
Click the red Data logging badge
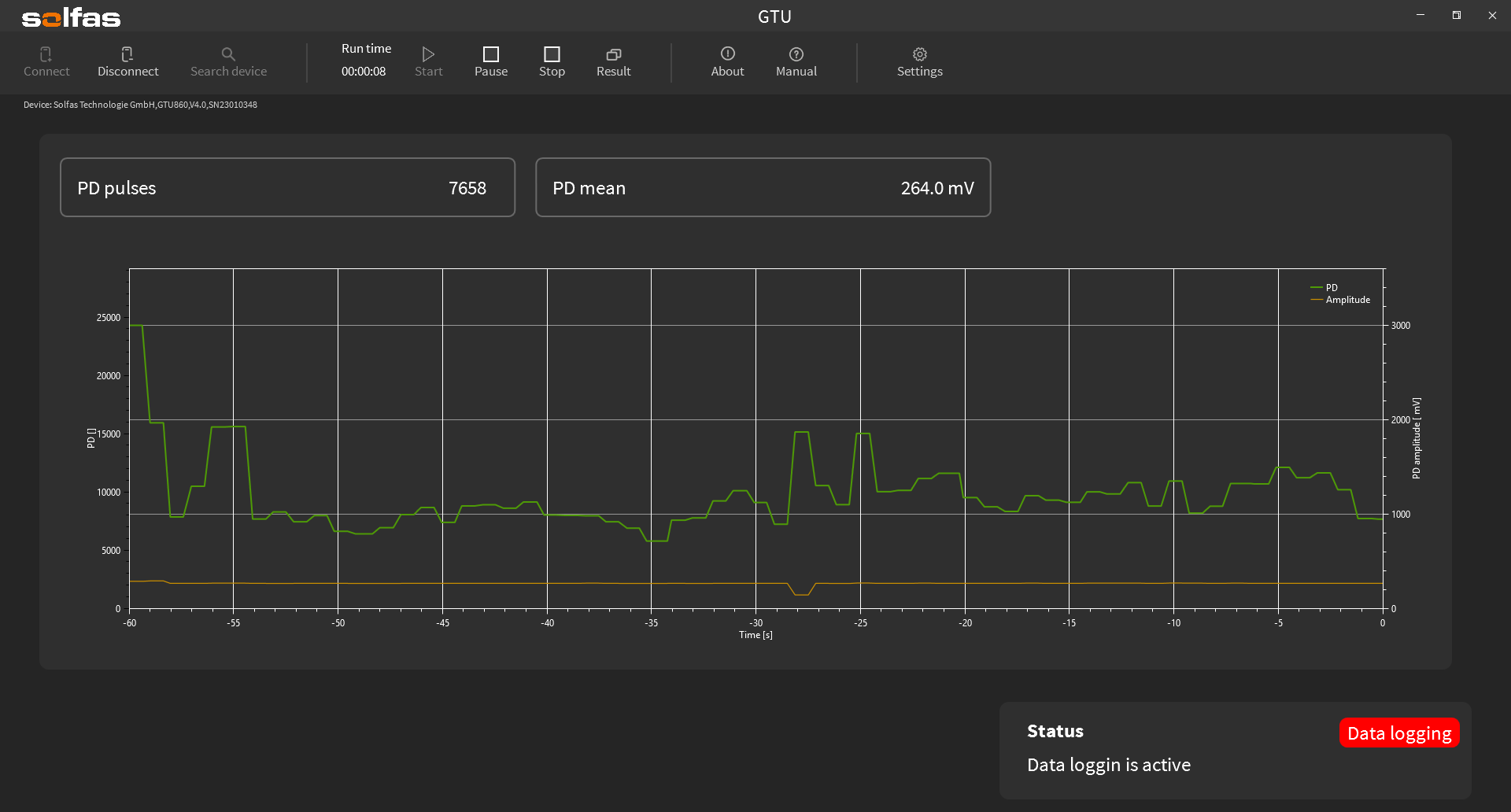tap(1398, 733)
